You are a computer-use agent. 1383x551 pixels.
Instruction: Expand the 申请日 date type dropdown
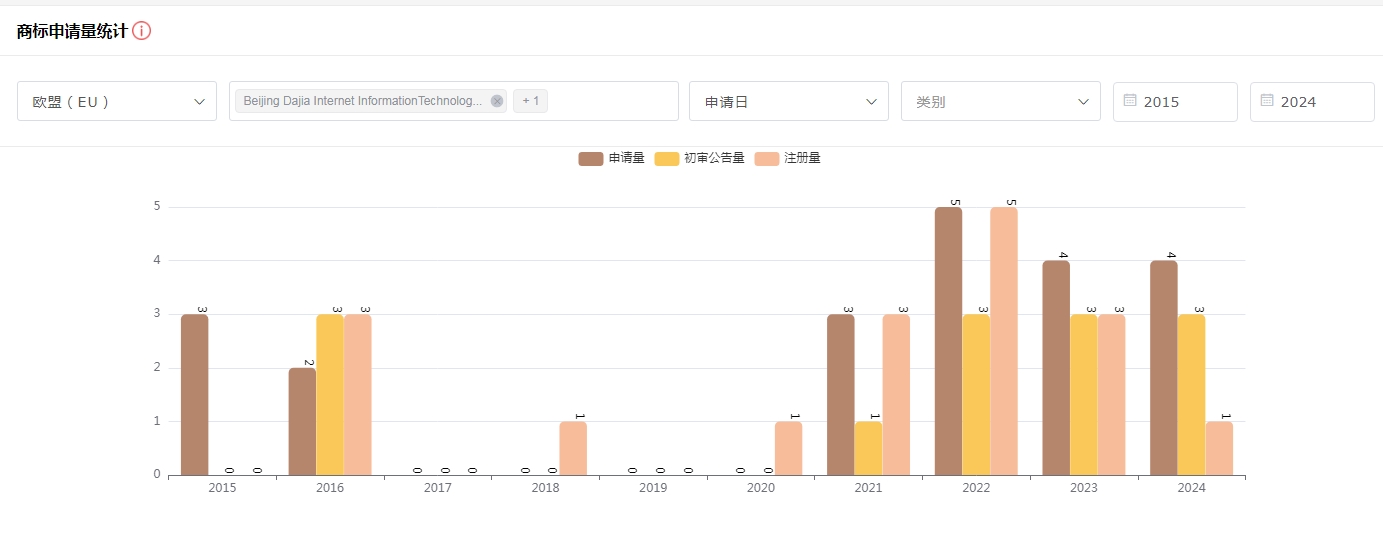(789, 101)
